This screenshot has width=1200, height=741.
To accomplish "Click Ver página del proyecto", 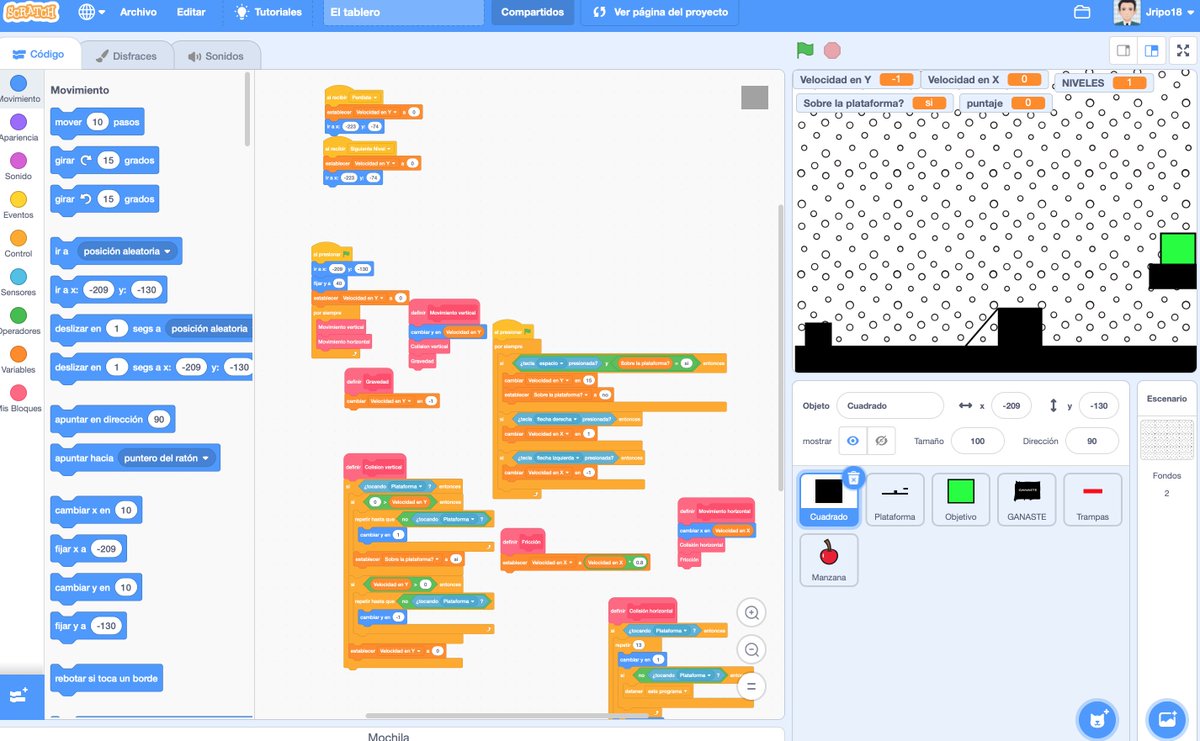I will pos(660,12).
